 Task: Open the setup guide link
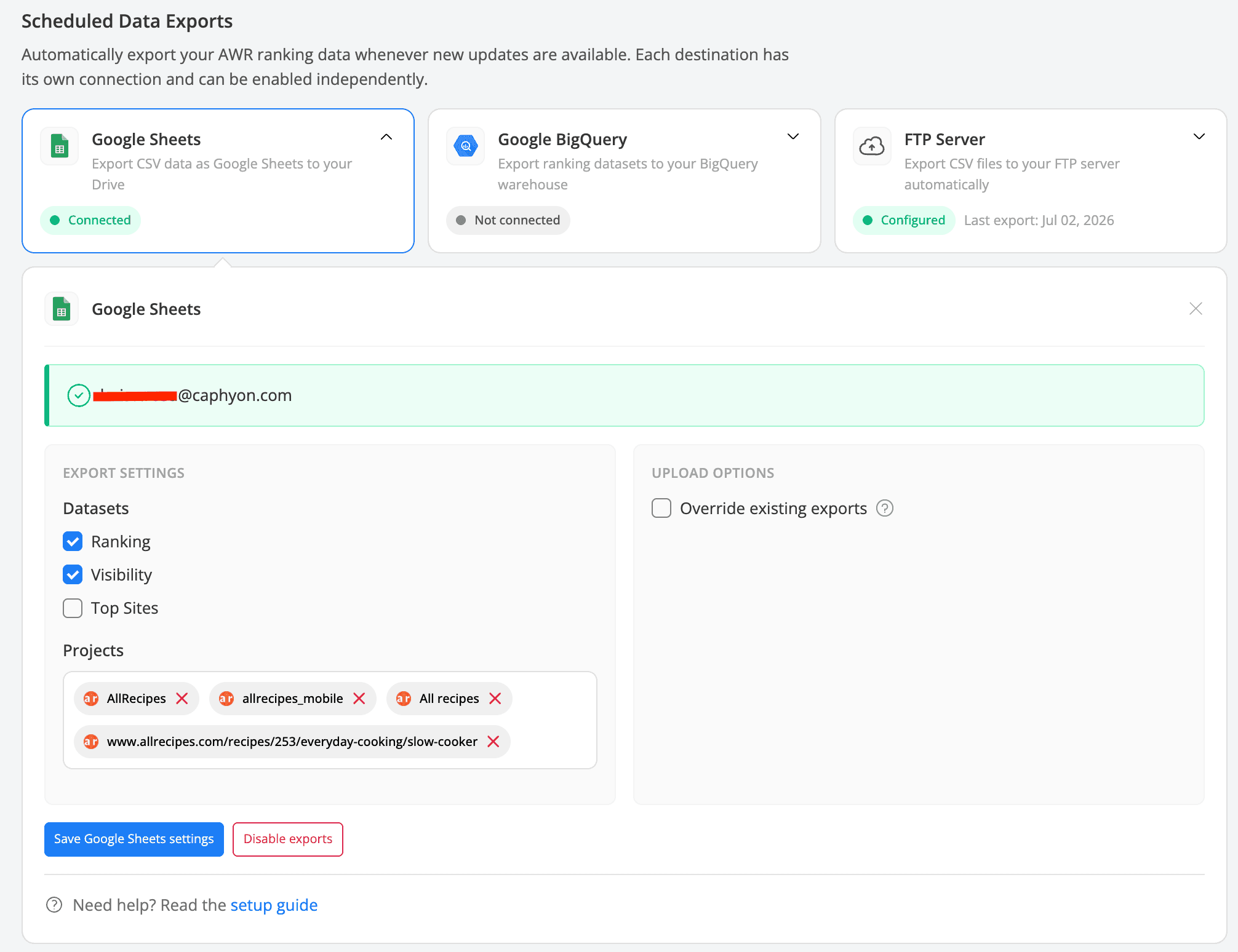[274, 905]
